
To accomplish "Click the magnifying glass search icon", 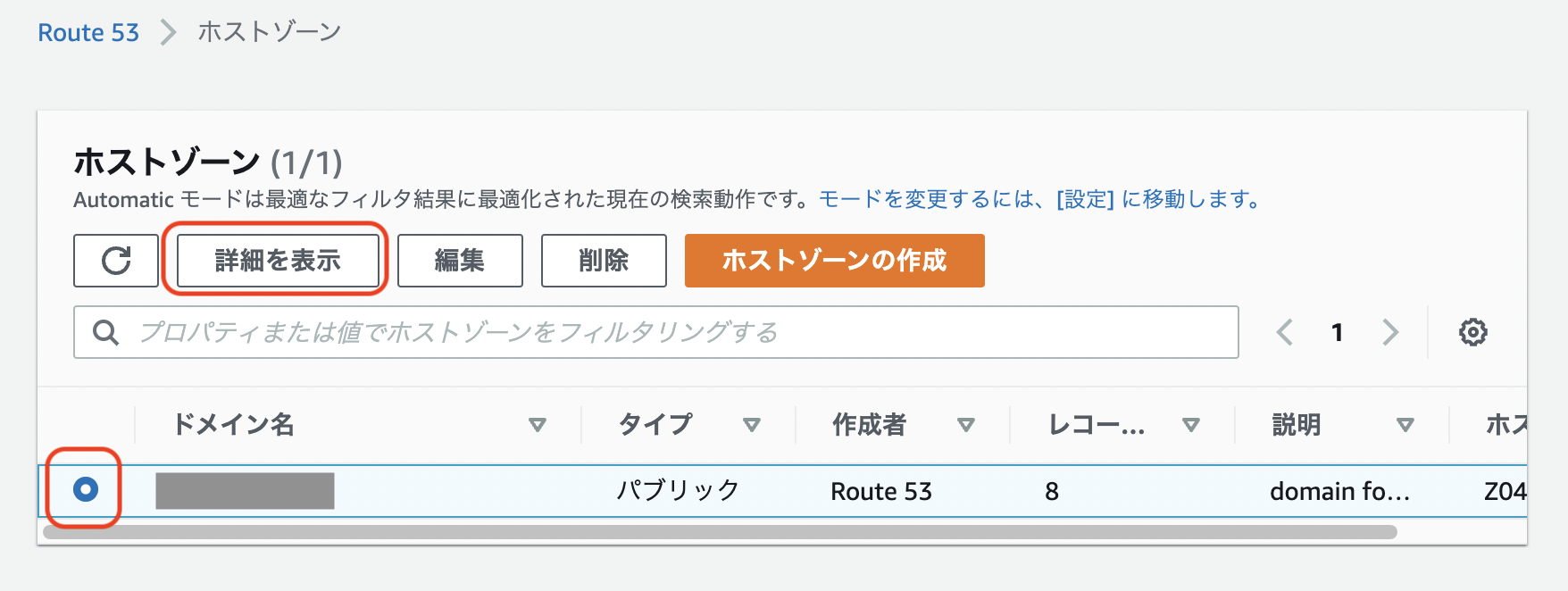I will [x=105, y=332].
